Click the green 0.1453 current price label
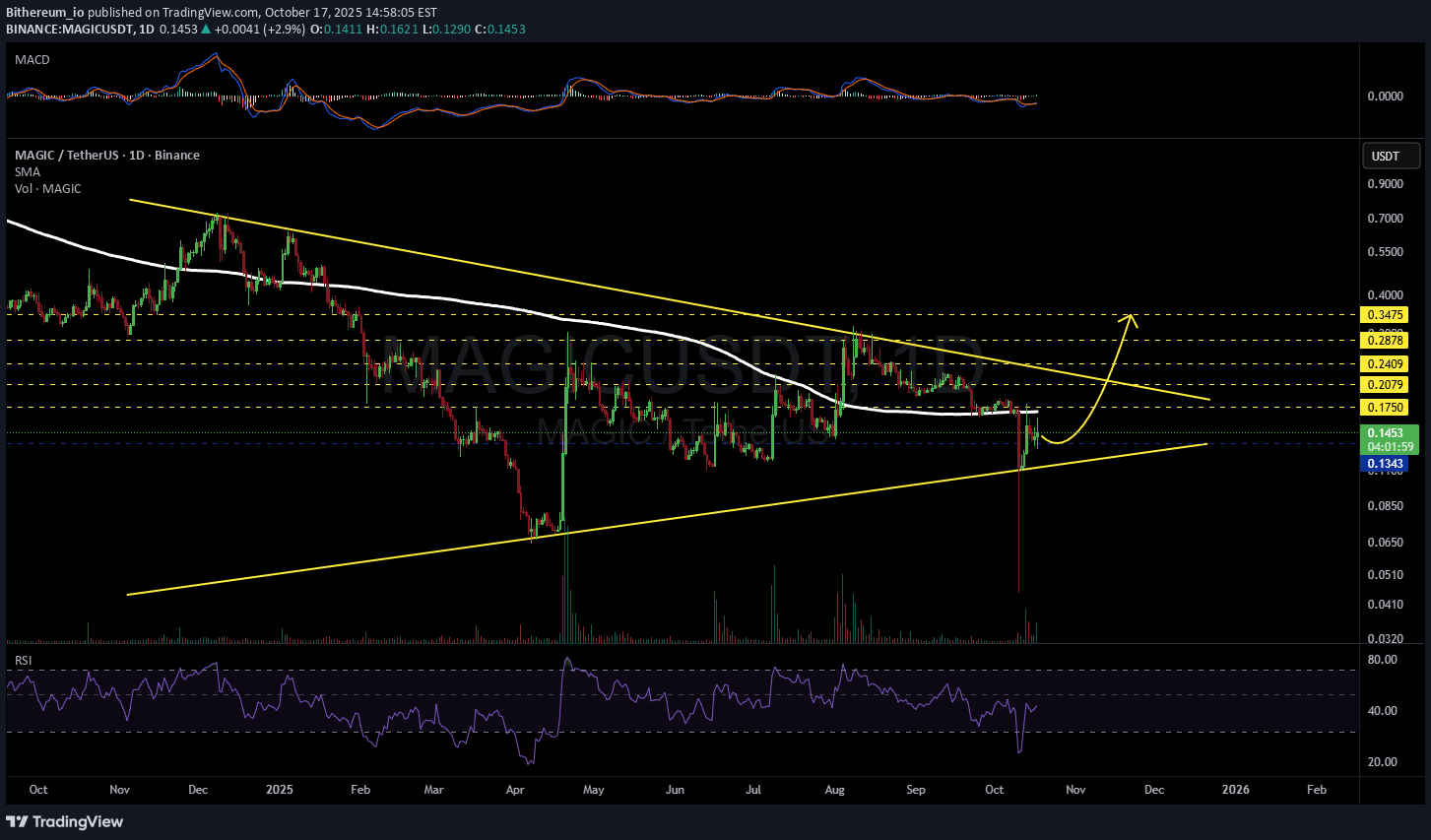Screen dimensions: 1431x840 point(1389,433)
